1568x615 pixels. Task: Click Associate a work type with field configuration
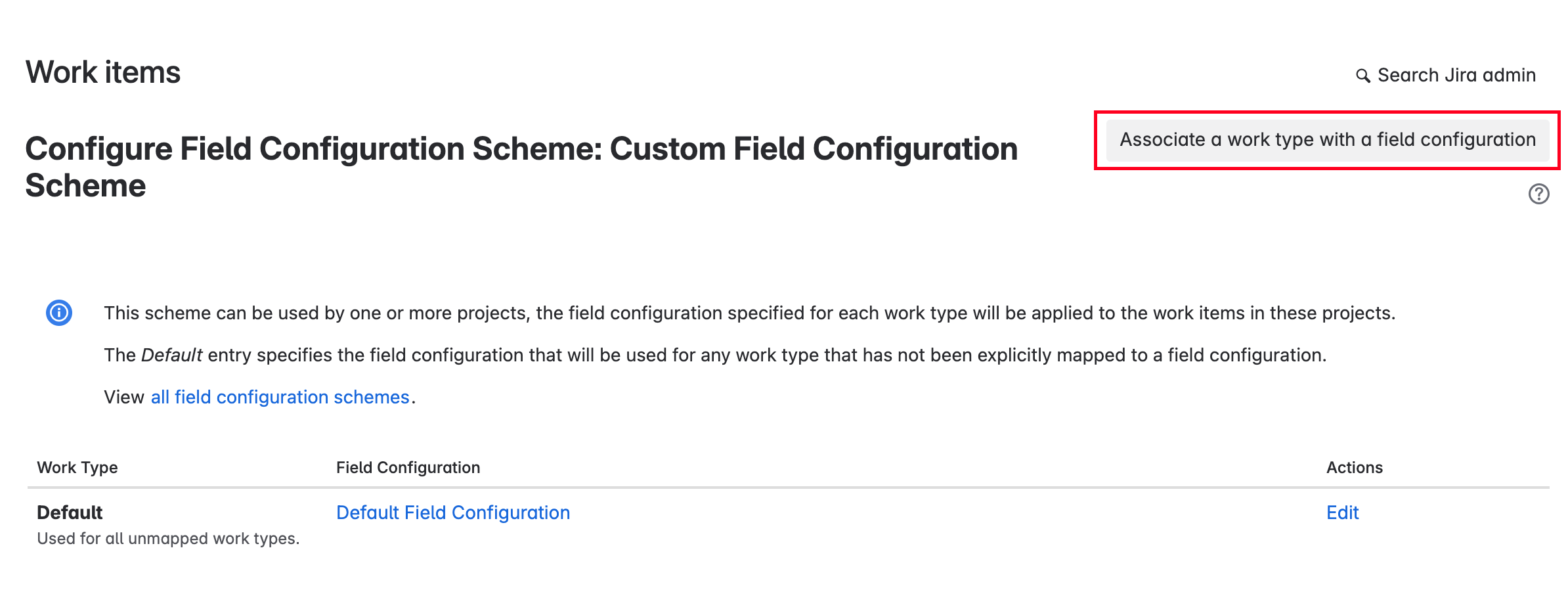pyautogui.click(x=1327, y=140)
